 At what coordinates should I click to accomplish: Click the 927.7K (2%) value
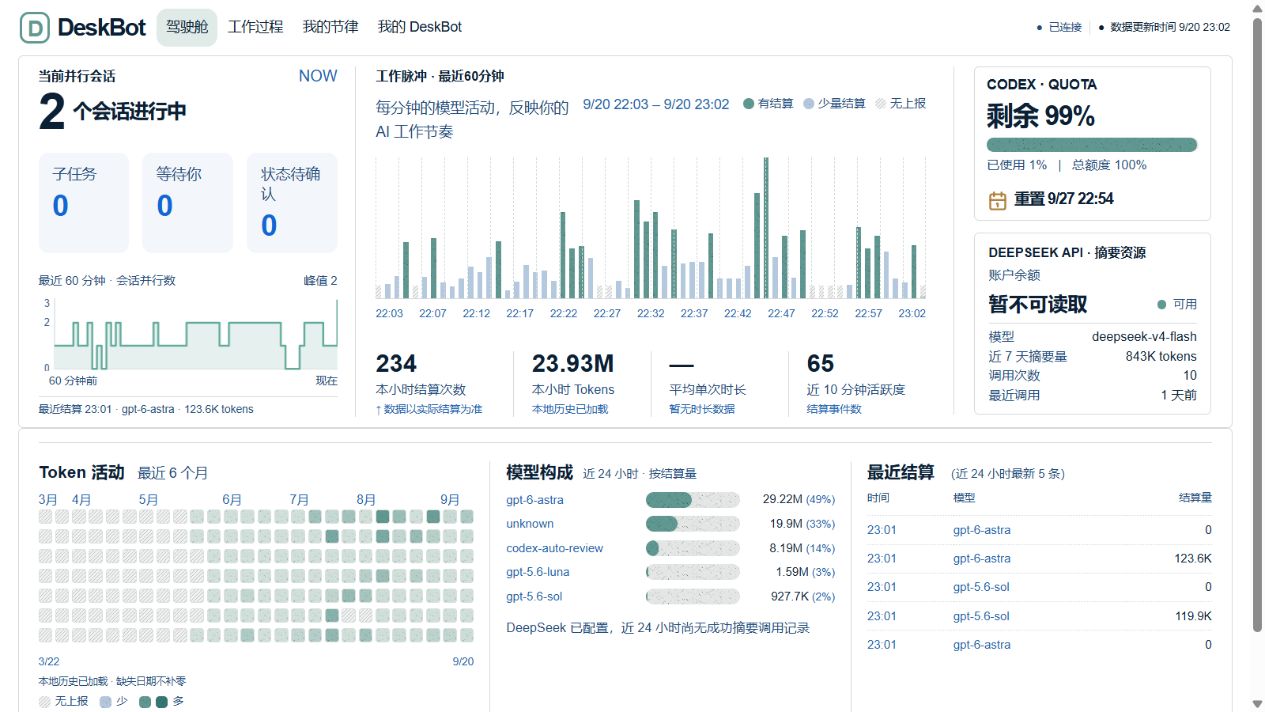tap(802, 597)
